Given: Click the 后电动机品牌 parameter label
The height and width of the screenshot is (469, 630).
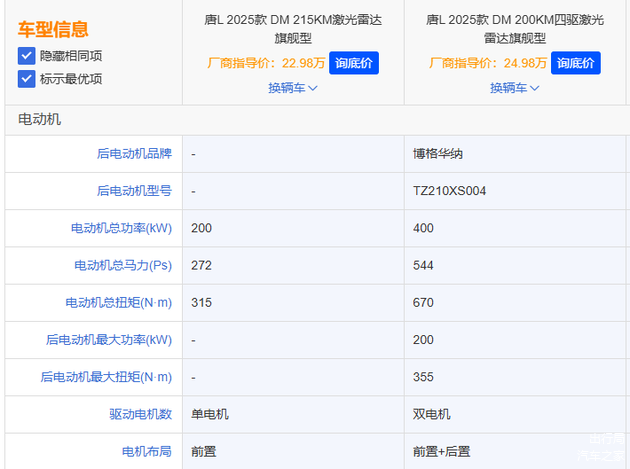Looking at the screenshot, I should (134, 154).
